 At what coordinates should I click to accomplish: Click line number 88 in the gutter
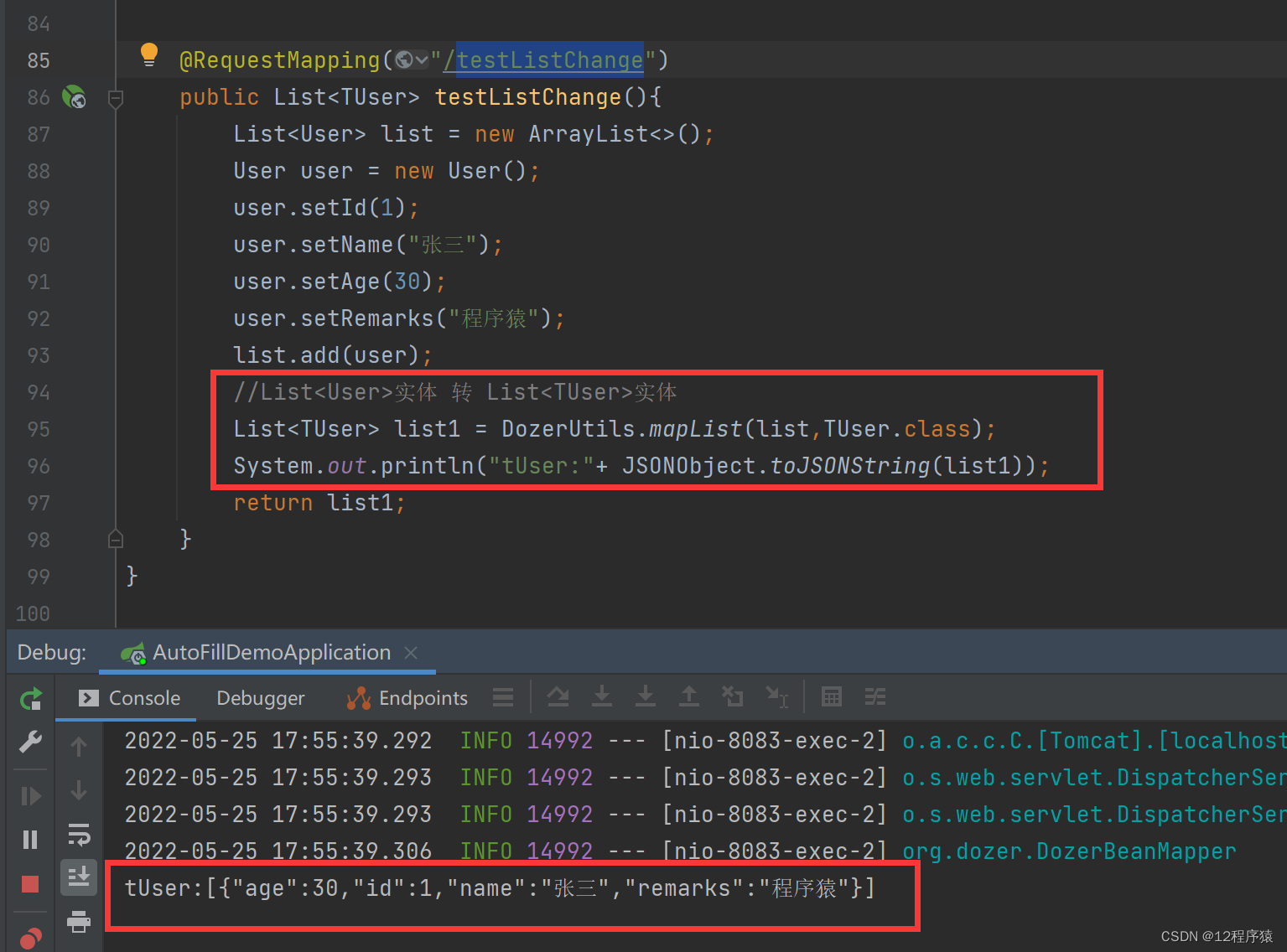click(39, 171)
